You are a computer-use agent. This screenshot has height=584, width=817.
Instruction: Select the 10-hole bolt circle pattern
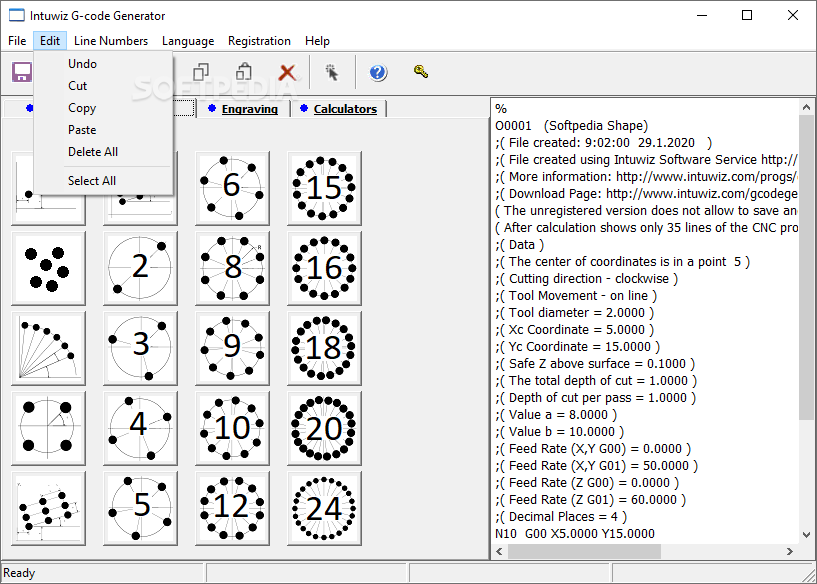(x=232, y=428)
